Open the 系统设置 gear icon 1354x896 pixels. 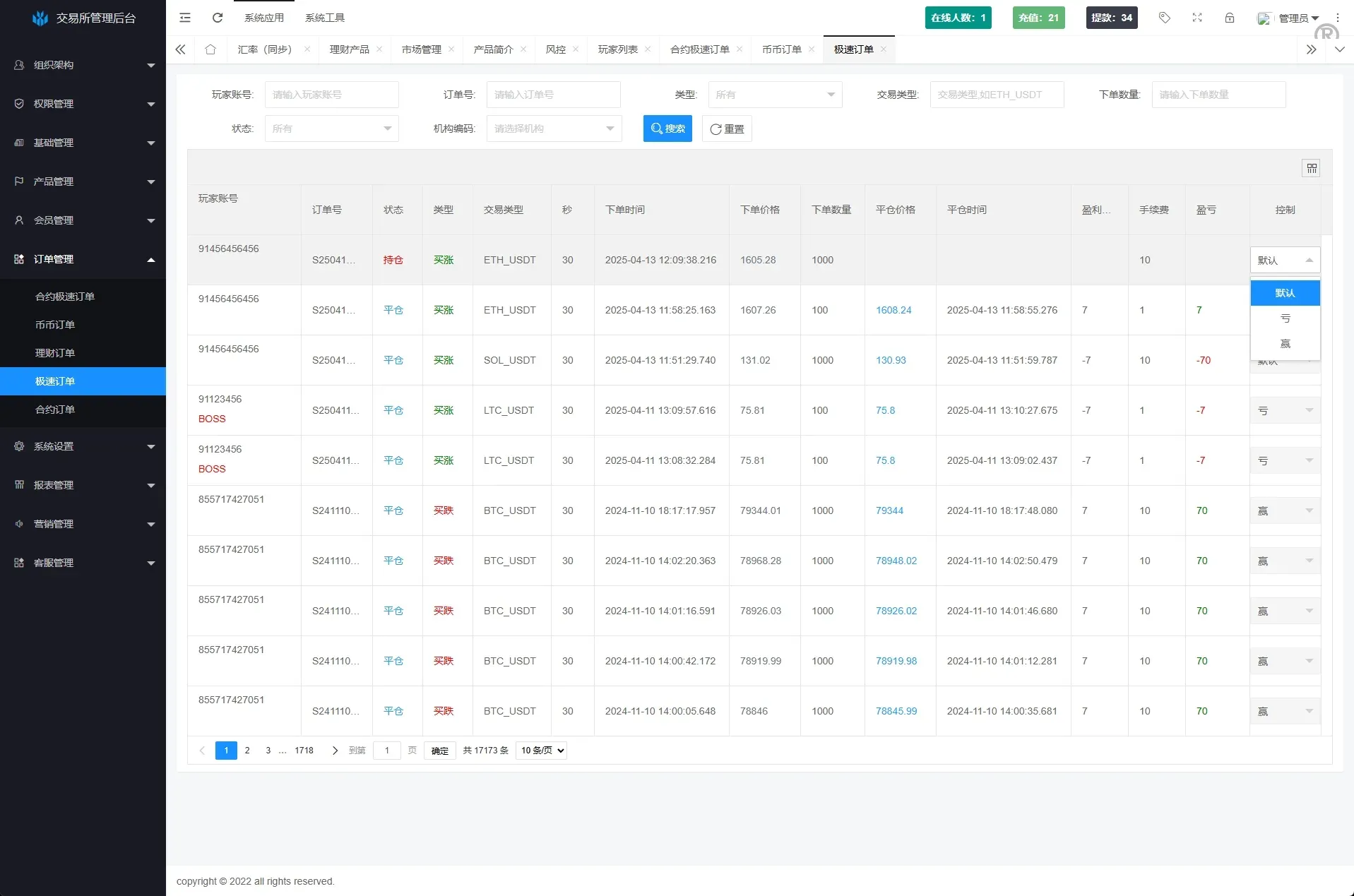pyautogui.click(x=18, y=446)
